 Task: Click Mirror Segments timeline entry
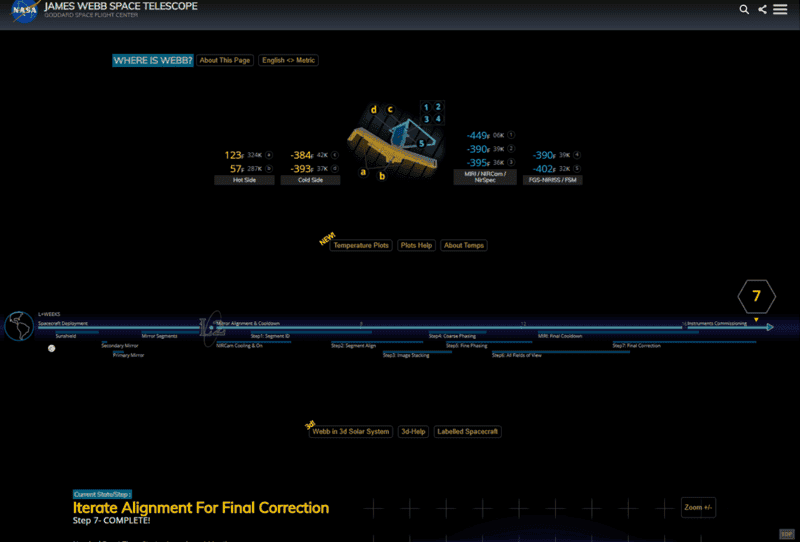(159, 336)
